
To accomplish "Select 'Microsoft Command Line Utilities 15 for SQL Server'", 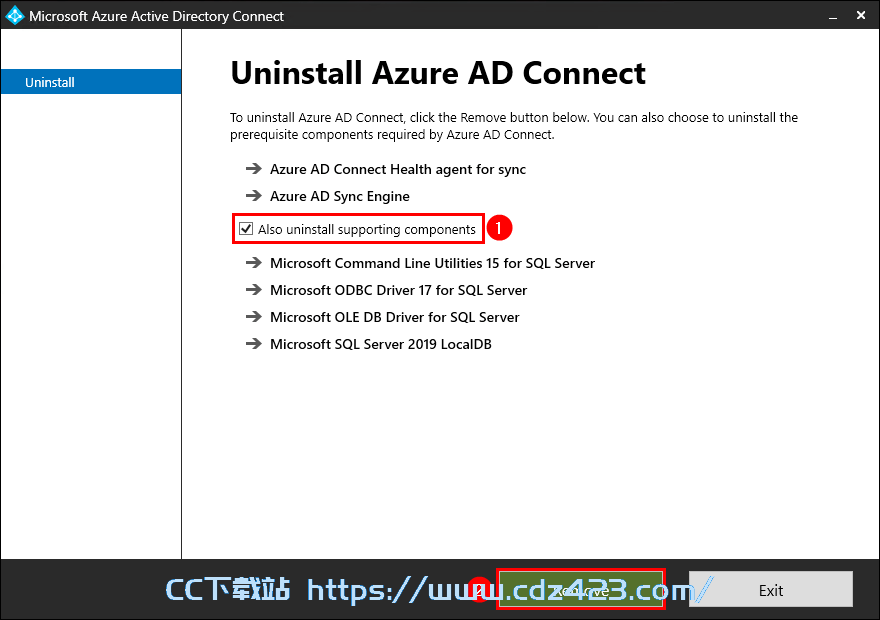I will tap(432, 263).
